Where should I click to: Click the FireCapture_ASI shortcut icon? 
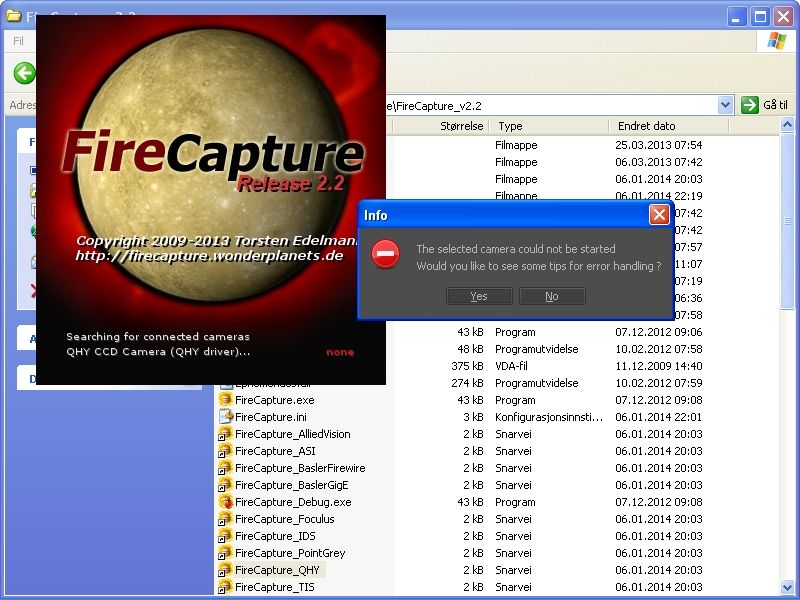coord(225,451)
